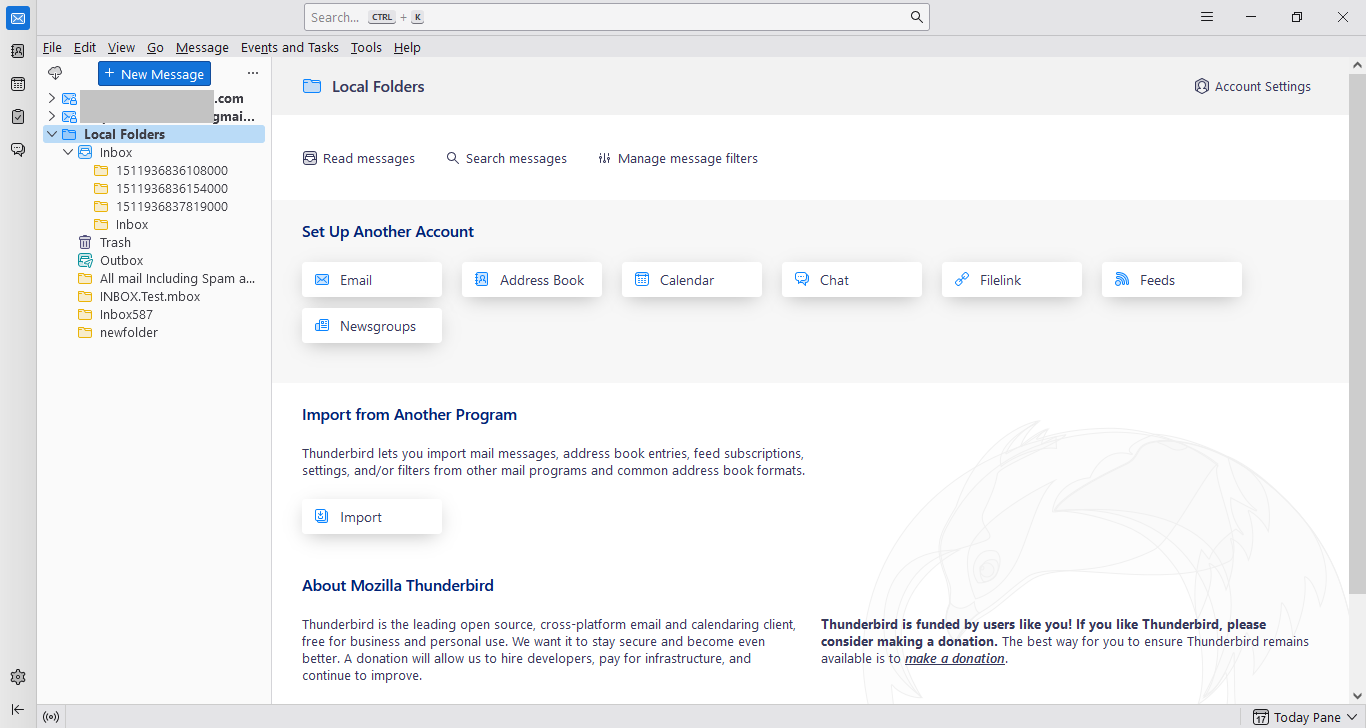Set up a Chat account
This screenshot has width=1366, height=728.
852,280
